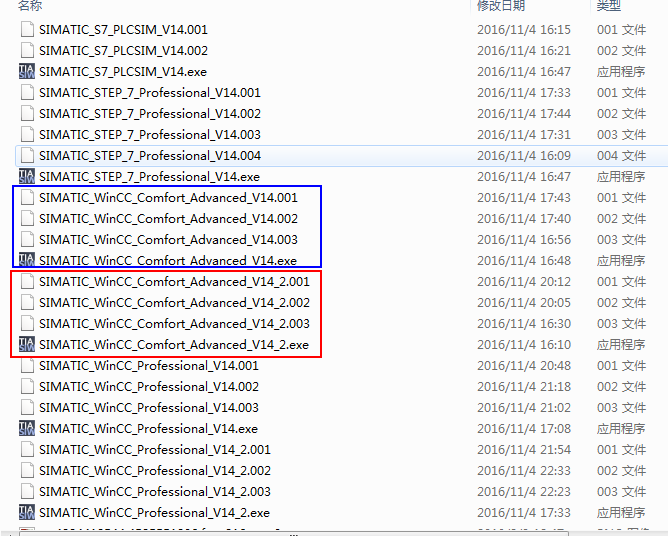Viewport: 668px width, 536px height.
Task: Click the file icon of SIMATIC_STEP_7_Professional_V14.003
Action: (27, 134)
